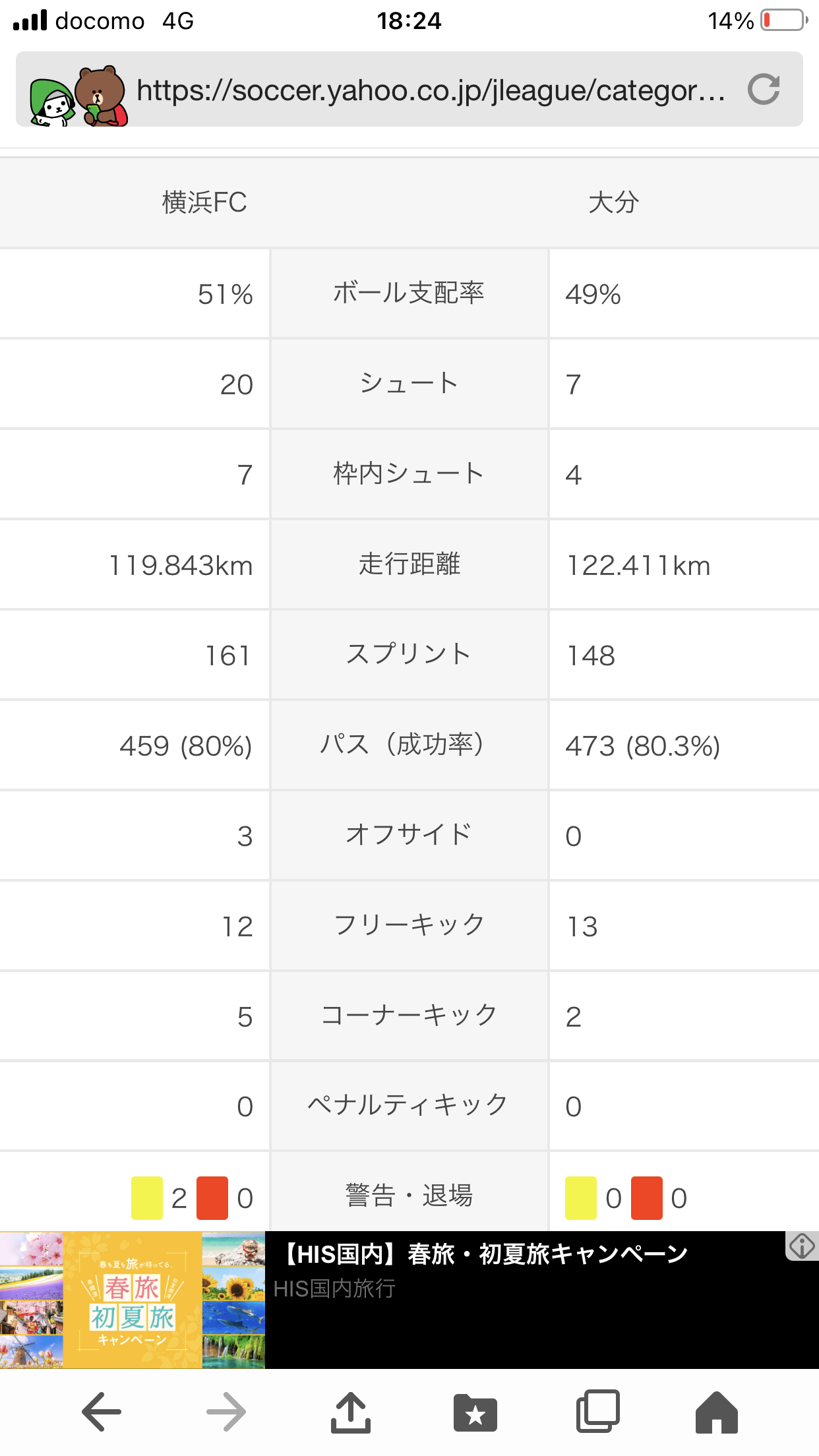Tap the 走行距離 stat label
Image resolution: width=819 pixels, height=1456 pixels.
click(409, 564)
